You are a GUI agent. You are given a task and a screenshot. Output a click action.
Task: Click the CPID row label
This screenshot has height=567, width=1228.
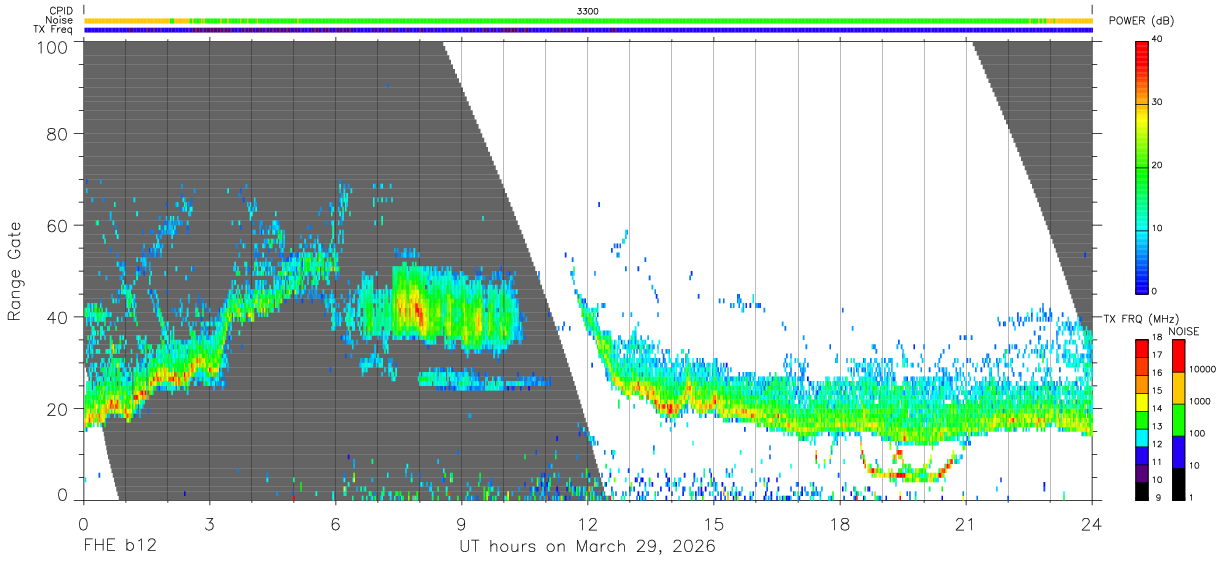60,11
